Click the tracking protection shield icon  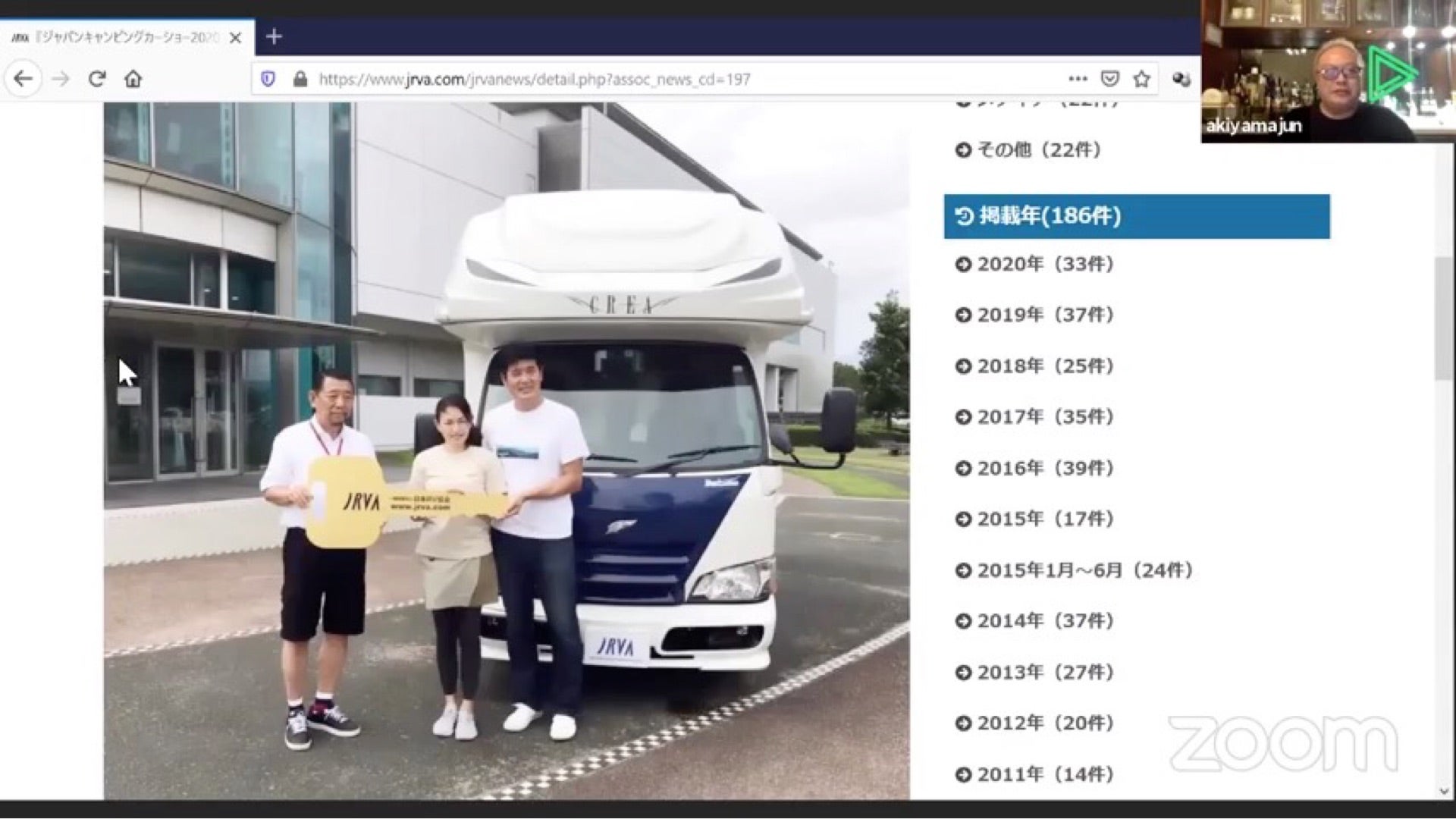coord(268,79)
